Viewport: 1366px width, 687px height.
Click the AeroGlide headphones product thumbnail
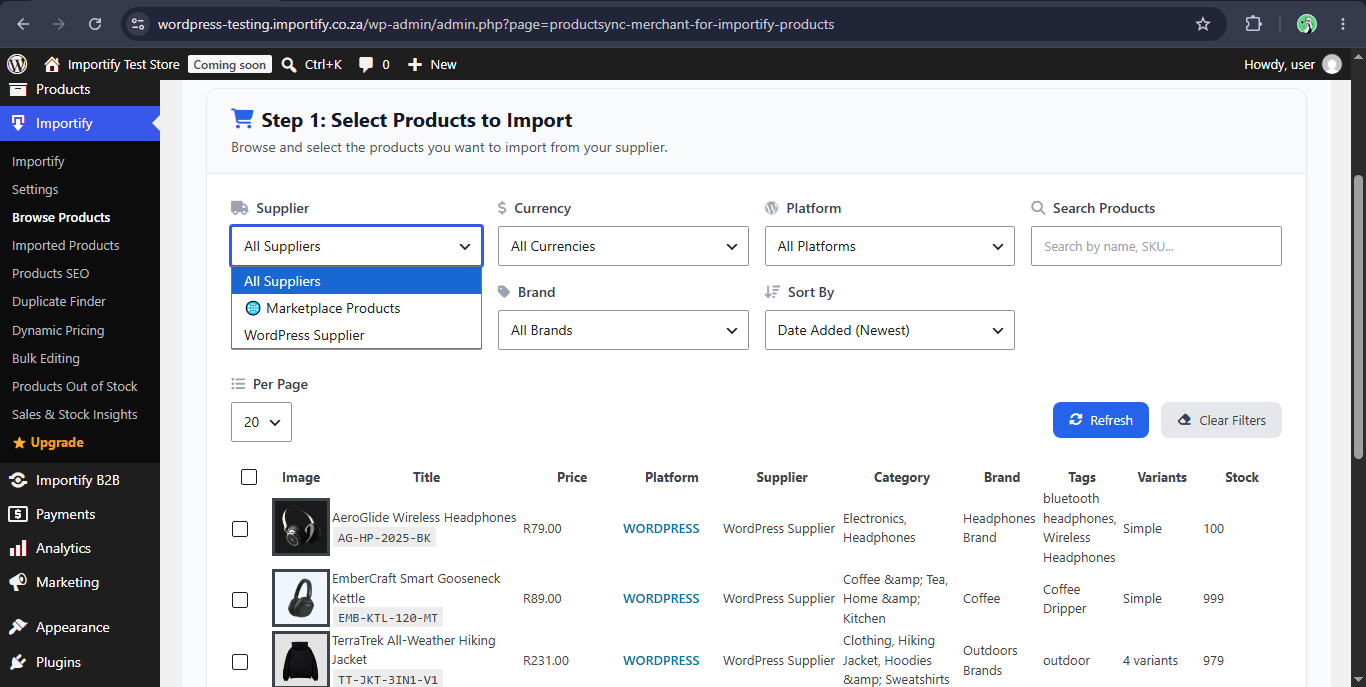pos(301,527)
